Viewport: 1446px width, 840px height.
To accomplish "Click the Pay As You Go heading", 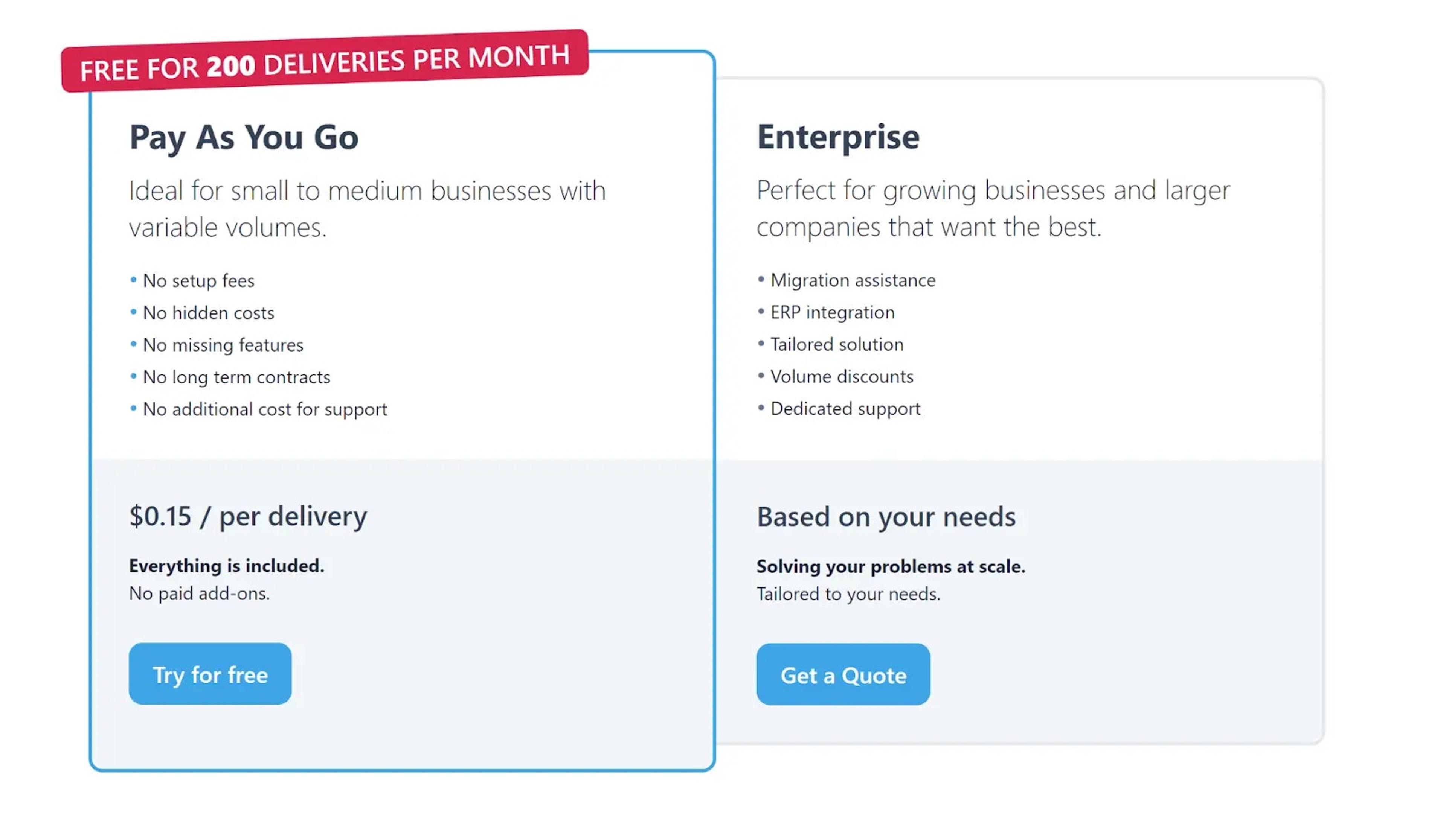I will pyautogui.click(x=243, y=138).
